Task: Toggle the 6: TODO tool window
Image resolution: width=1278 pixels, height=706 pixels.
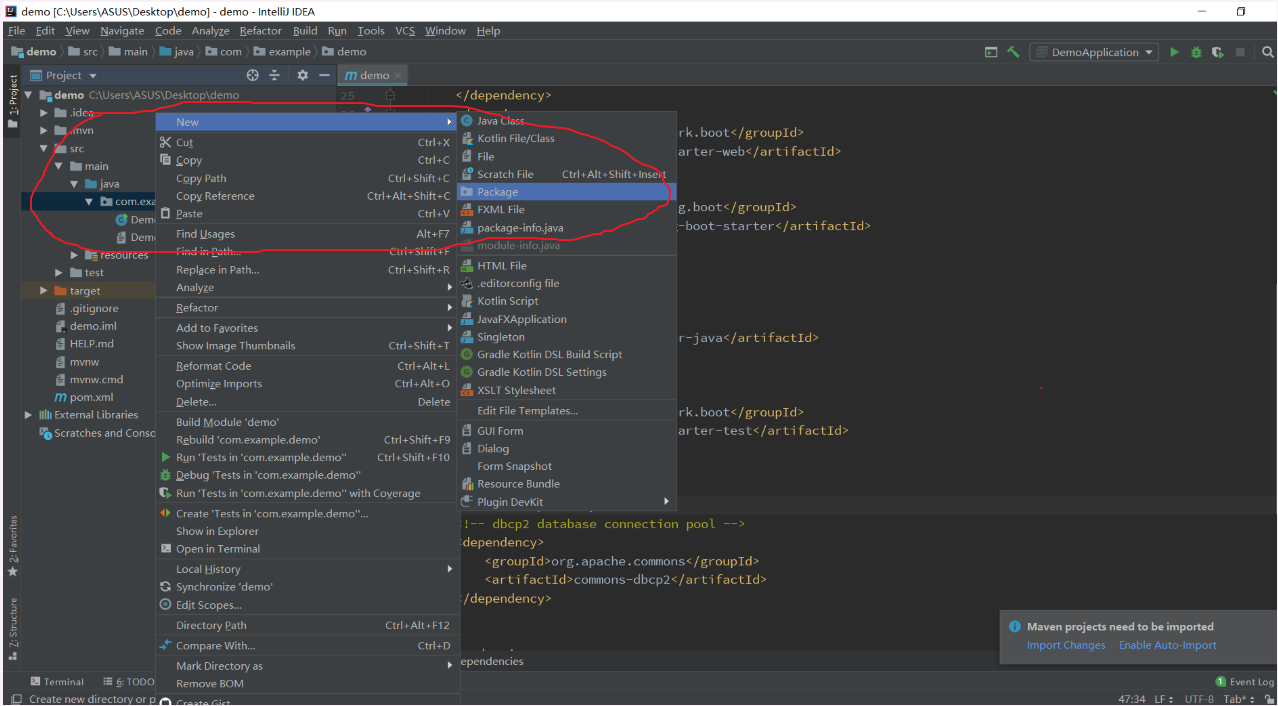Action: [127, 682]
